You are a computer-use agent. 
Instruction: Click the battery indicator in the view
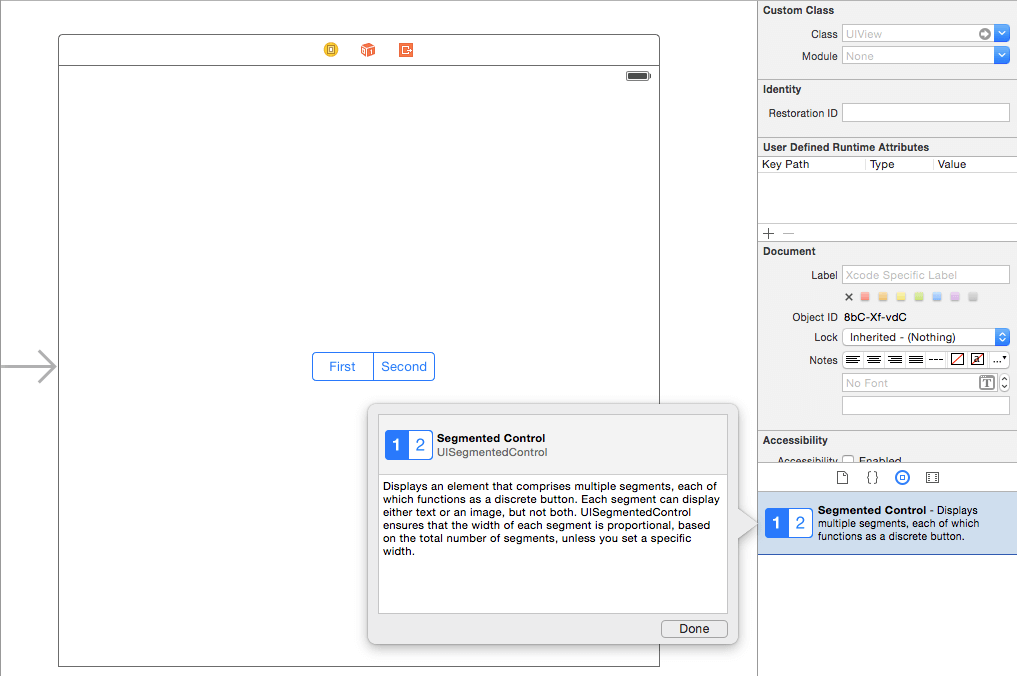638,76
